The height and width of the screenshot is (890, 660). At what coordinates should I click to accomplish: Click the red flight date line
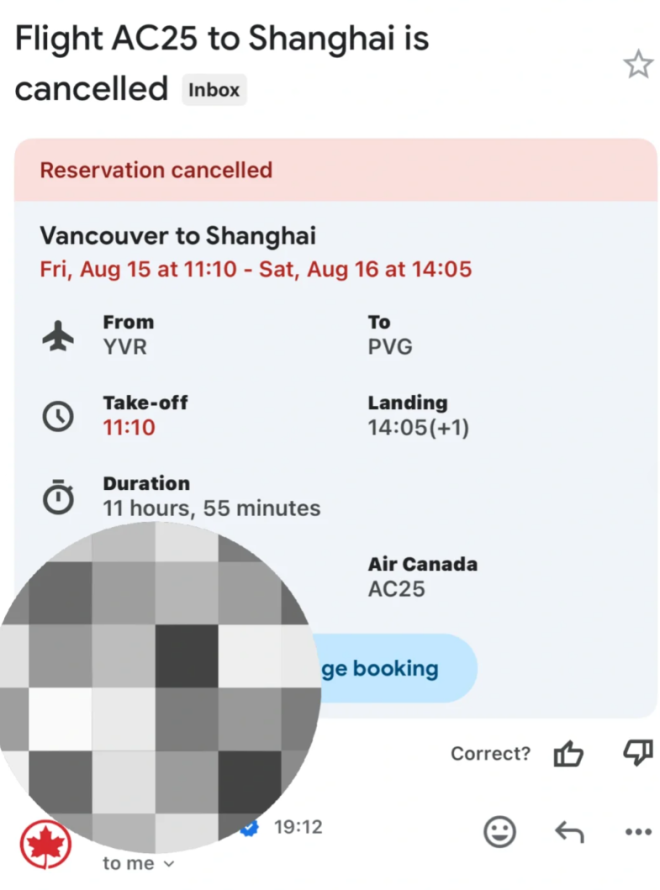tap(255, 269)
